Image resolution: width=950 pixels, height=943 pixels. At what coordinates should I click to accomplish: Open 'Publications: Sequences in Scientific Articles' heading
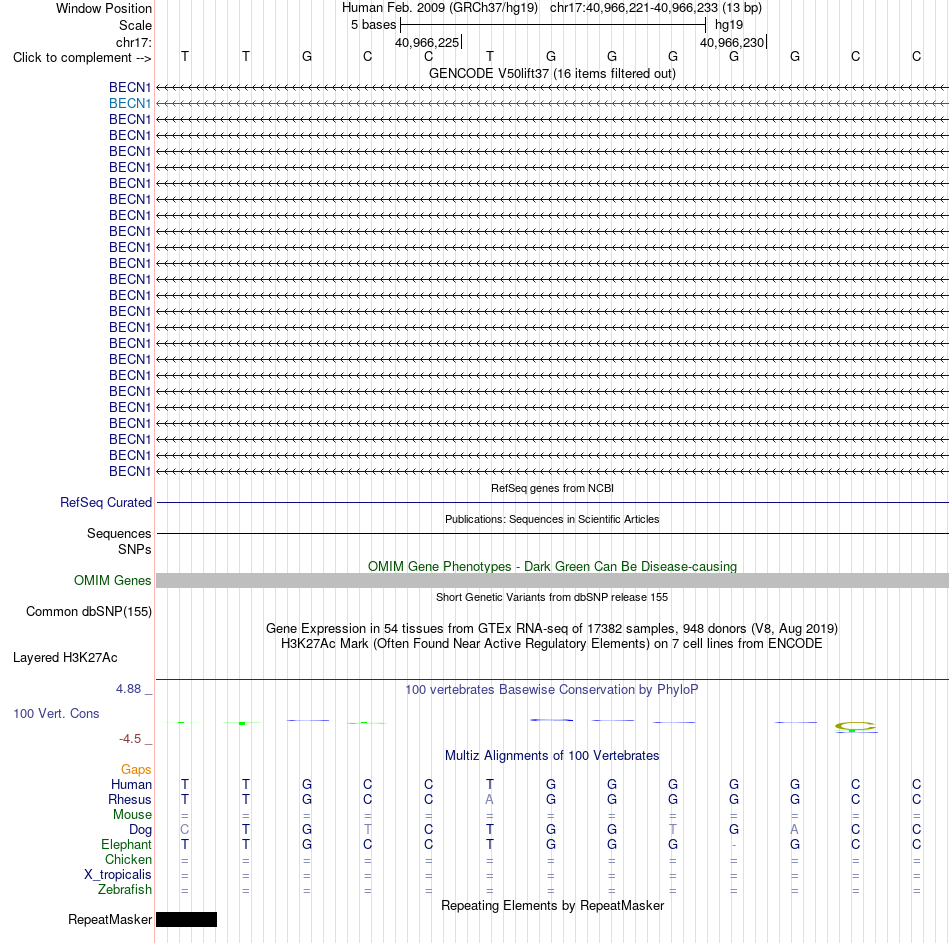tap(552, 519)
